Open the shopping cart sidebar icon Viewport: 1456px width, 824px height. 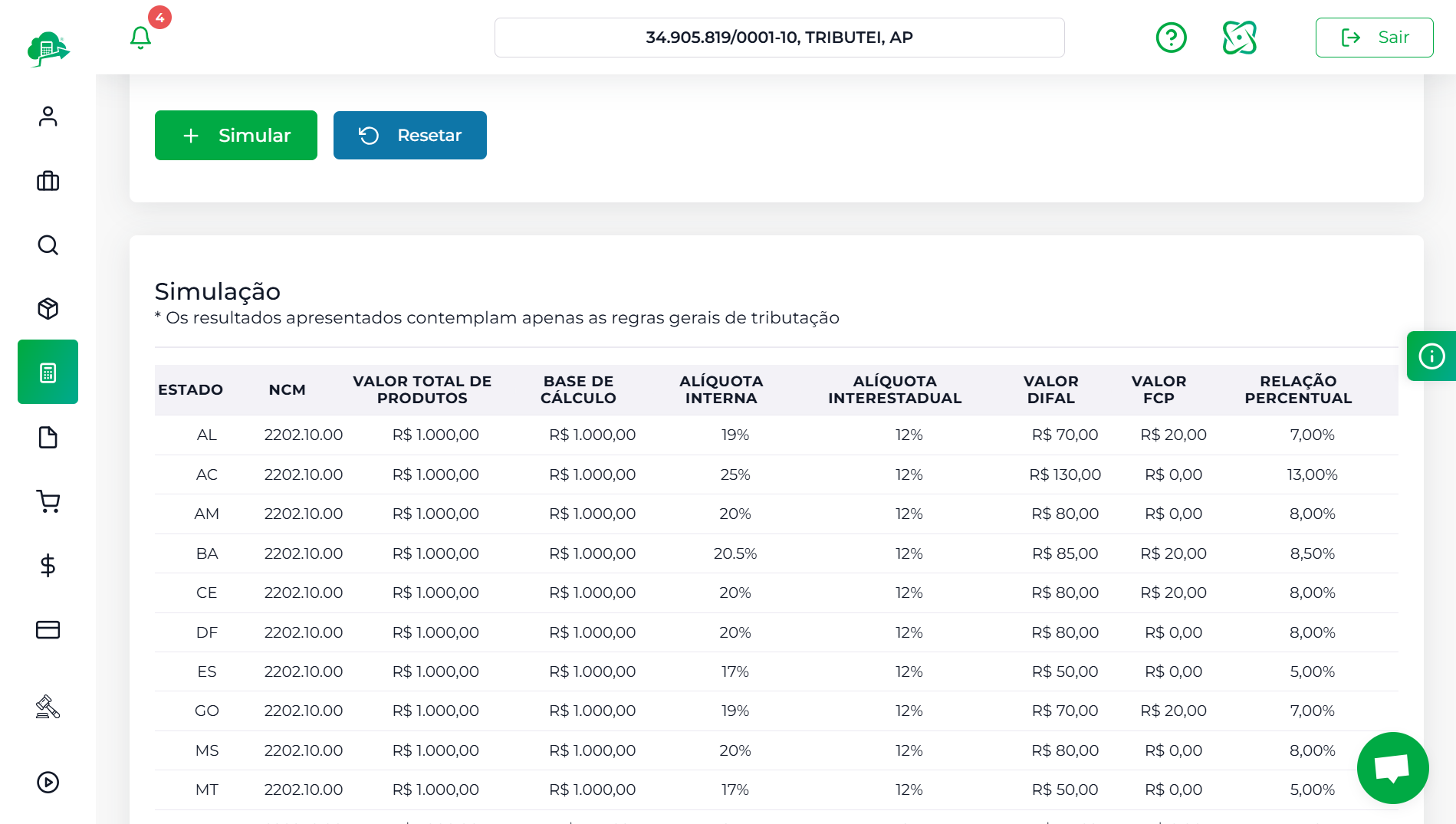pyautogui.click(x=48, y=501)
